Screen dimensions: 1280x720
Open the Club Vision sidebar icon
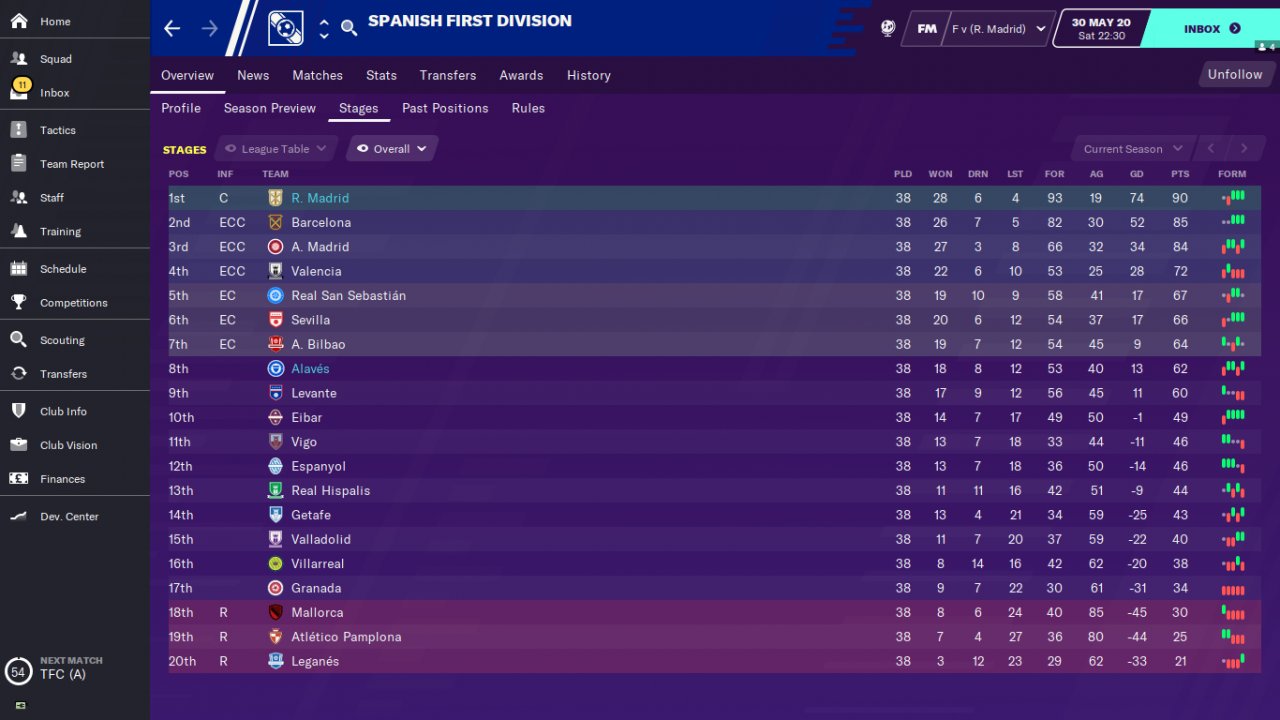click(x=19, y=445)
